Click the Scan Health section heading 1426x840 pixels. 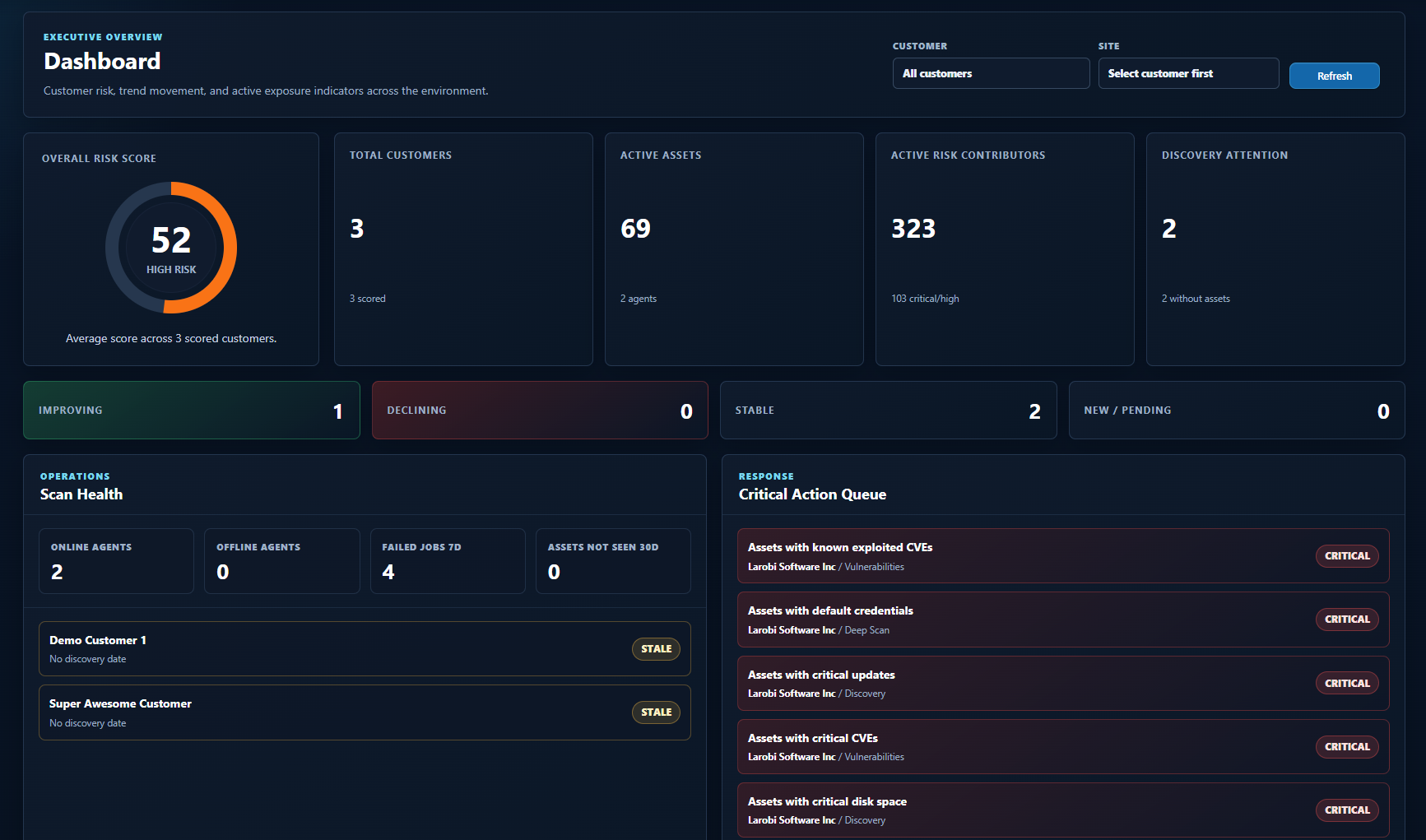tap(81, 494)
